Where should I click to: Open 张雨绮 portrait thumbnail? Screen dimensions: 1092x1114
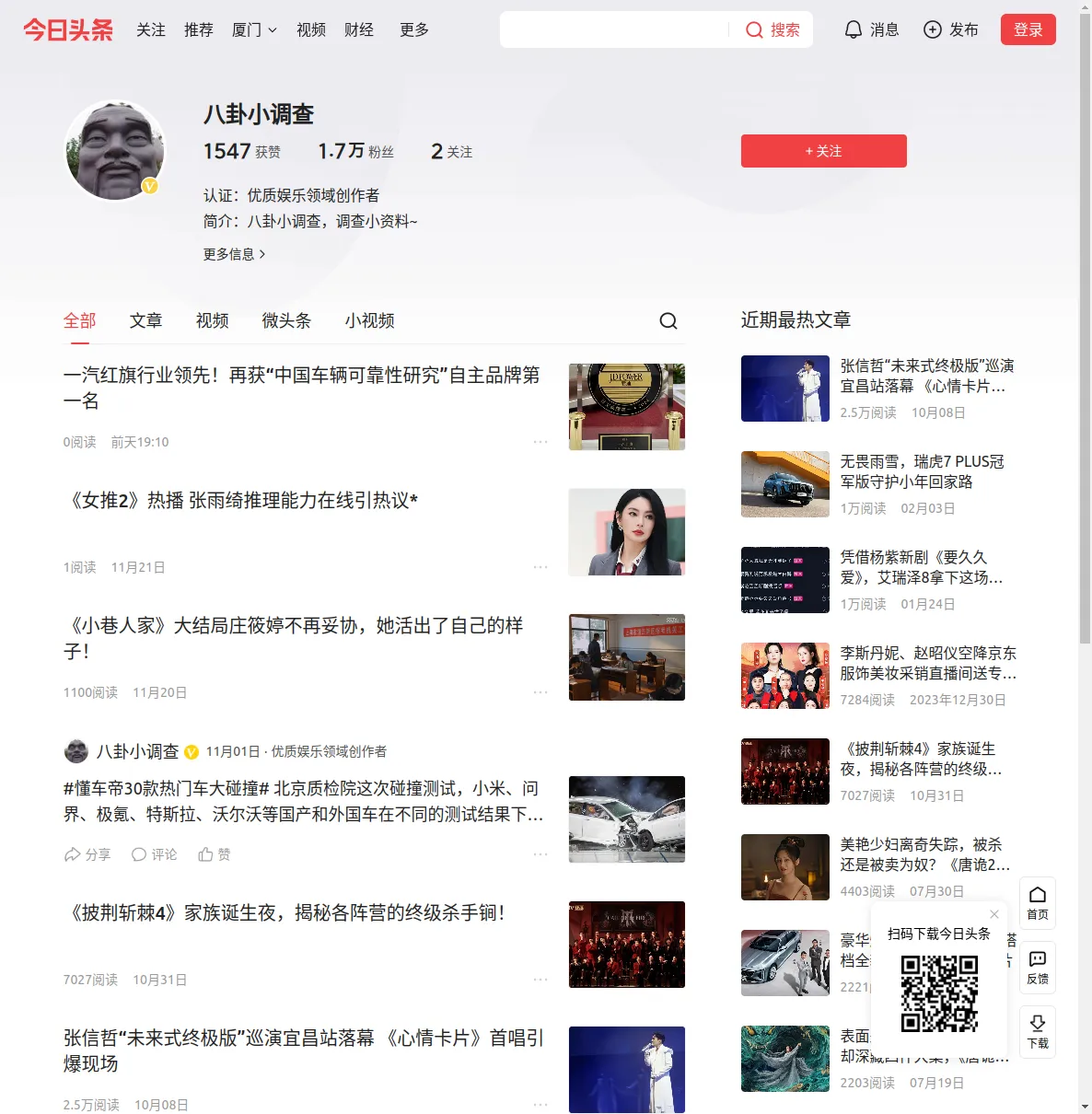pyautogui.click(x=627, y=532)
